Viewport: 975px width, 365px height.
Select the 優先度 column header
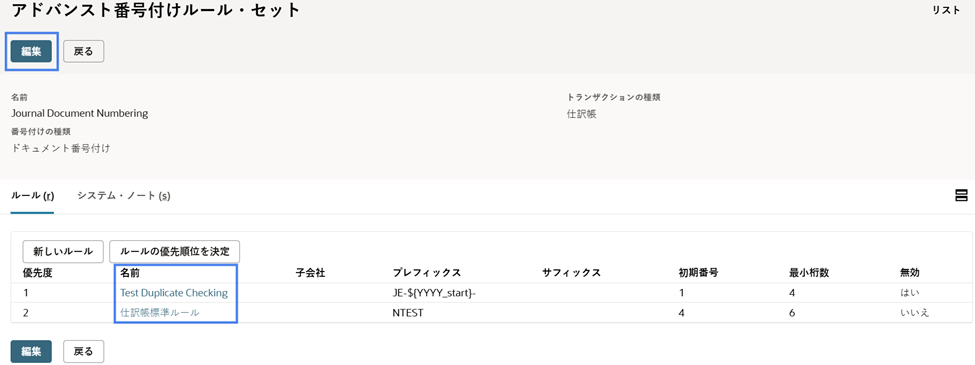[38, 273]
